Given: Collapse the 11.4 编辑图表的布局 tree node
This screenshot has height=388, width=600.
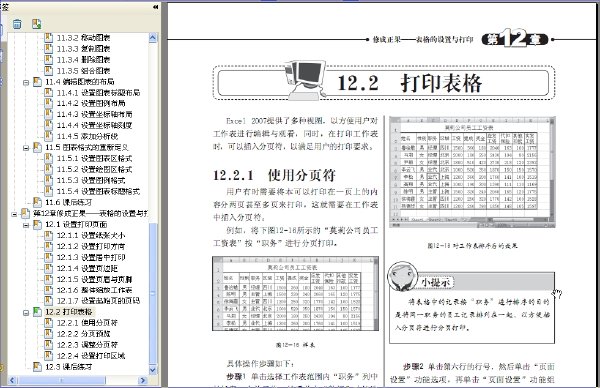Looking at the screenshot, I should (26, 82).
